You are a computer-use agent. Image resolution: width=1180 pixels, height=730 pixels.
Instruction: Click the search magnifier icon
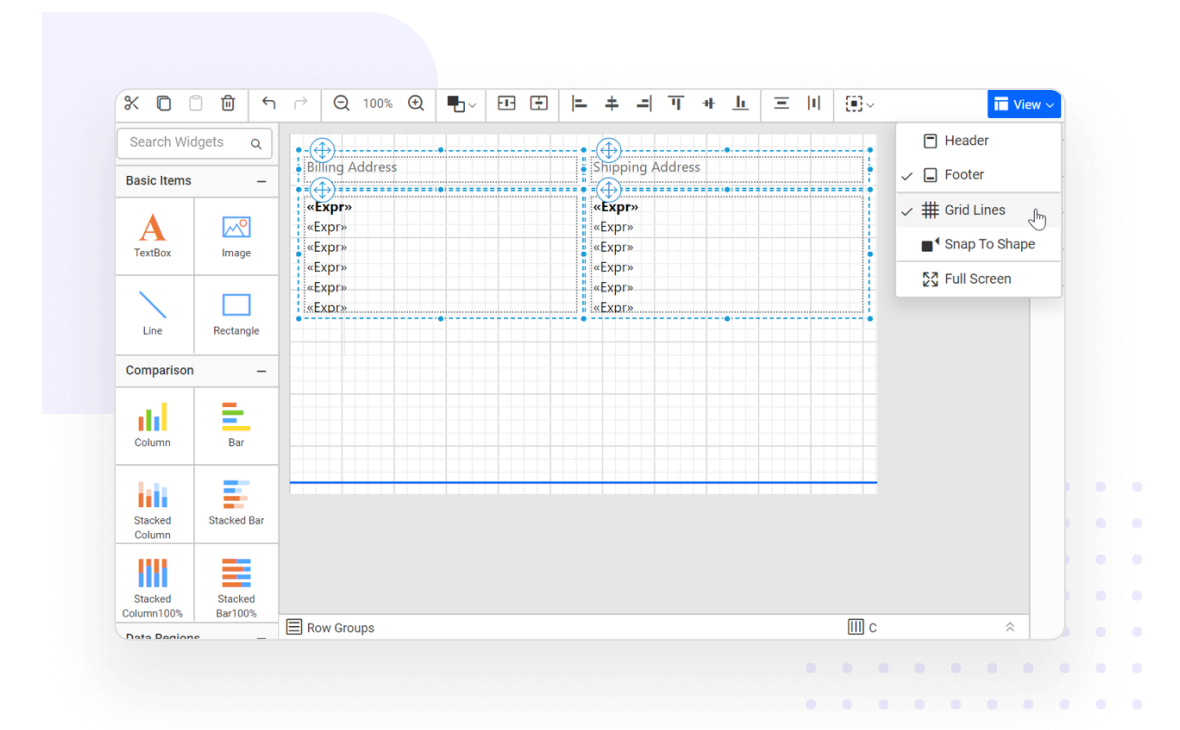click(x=256, y=144)
